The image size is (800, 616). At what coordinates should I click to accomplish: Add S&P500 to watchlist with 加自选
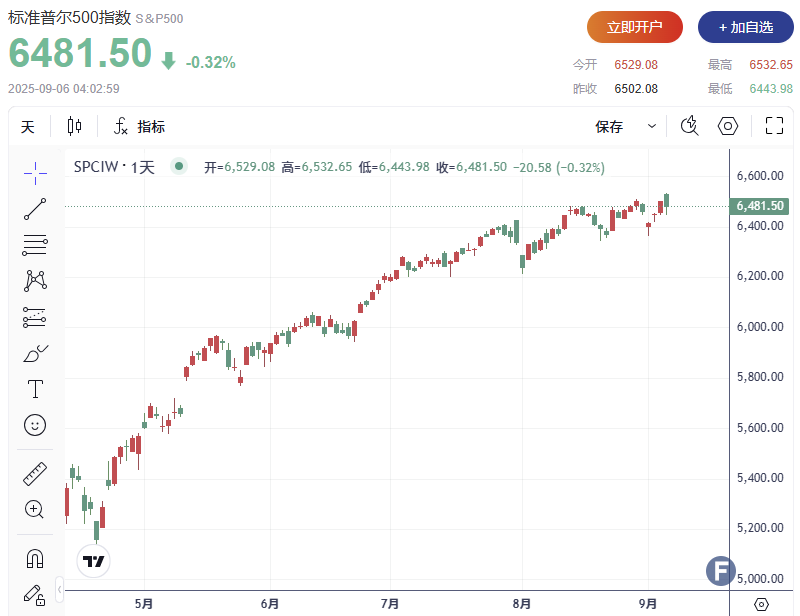click(745, 27)
